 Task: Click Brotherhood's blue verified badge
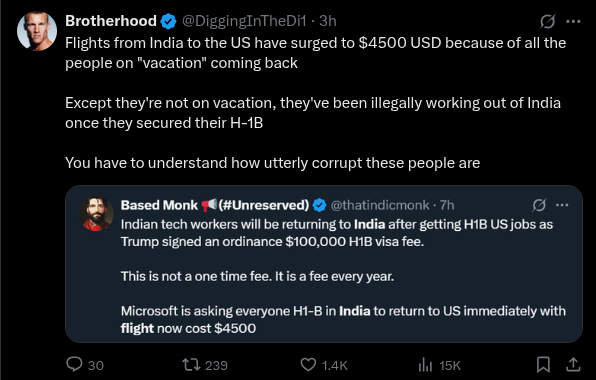168,21
